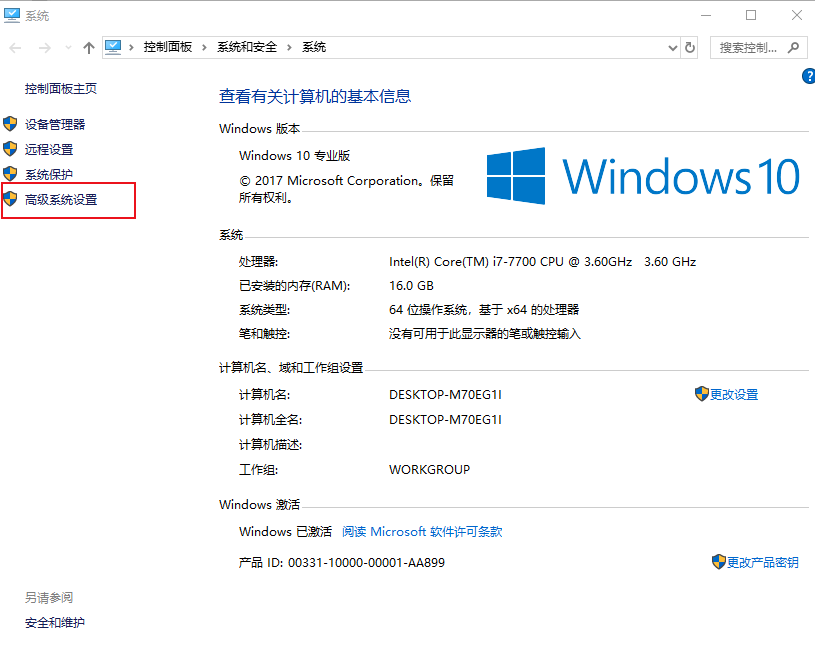This screenshot has height=645, width=815.
Task: Click the search magnifier icon
Action: click(x=793, y=48)
